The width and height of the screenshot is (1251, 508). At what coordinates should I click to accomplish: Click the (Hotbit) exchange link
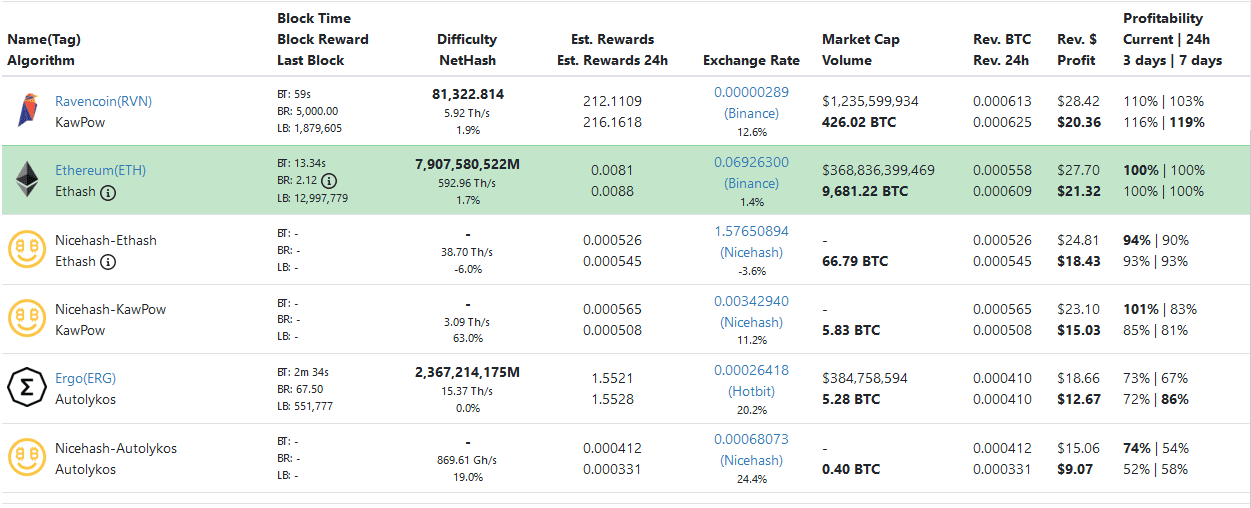click(751, 392)
